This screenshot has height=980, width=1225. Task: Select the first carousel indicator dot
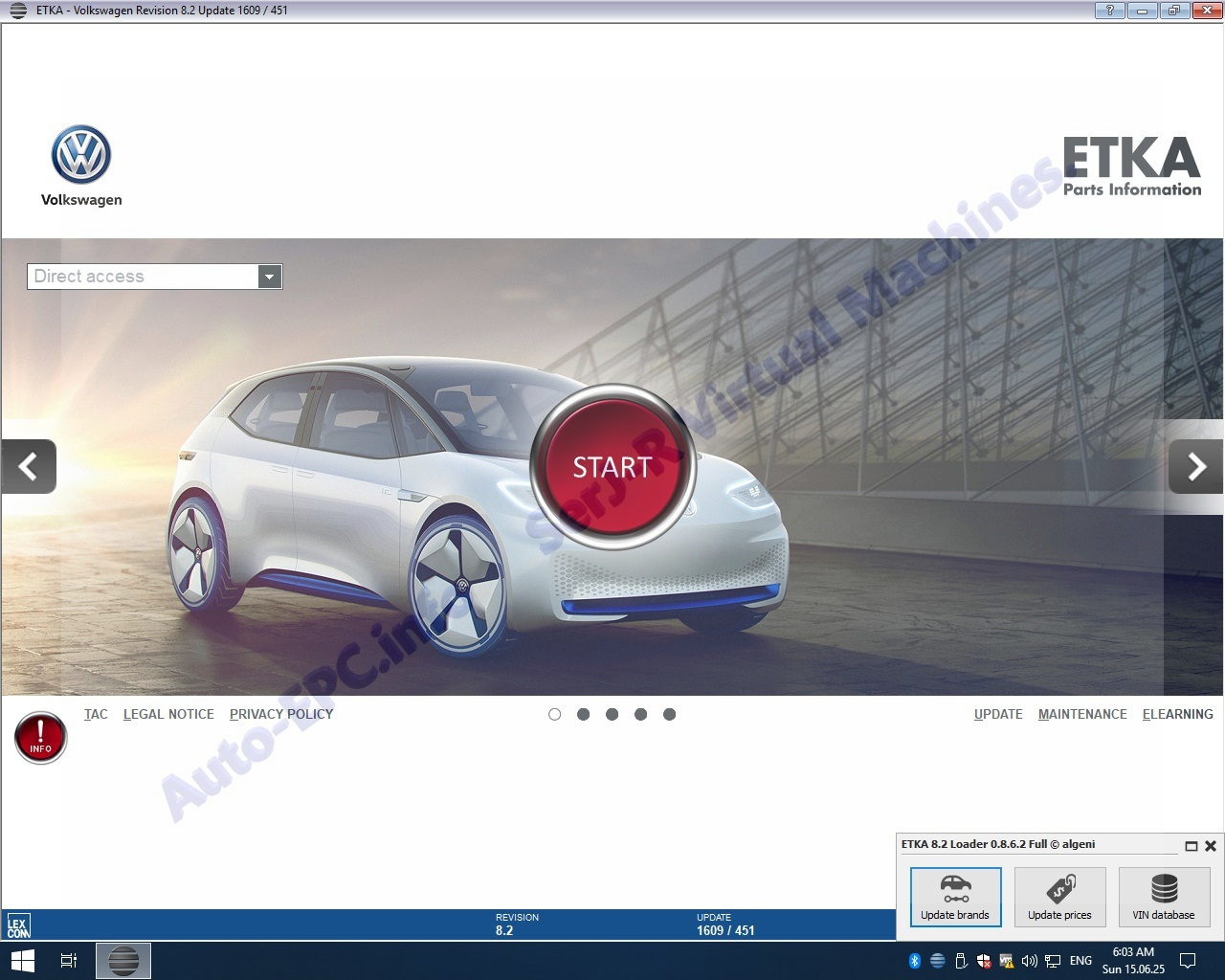pos(554,714)
